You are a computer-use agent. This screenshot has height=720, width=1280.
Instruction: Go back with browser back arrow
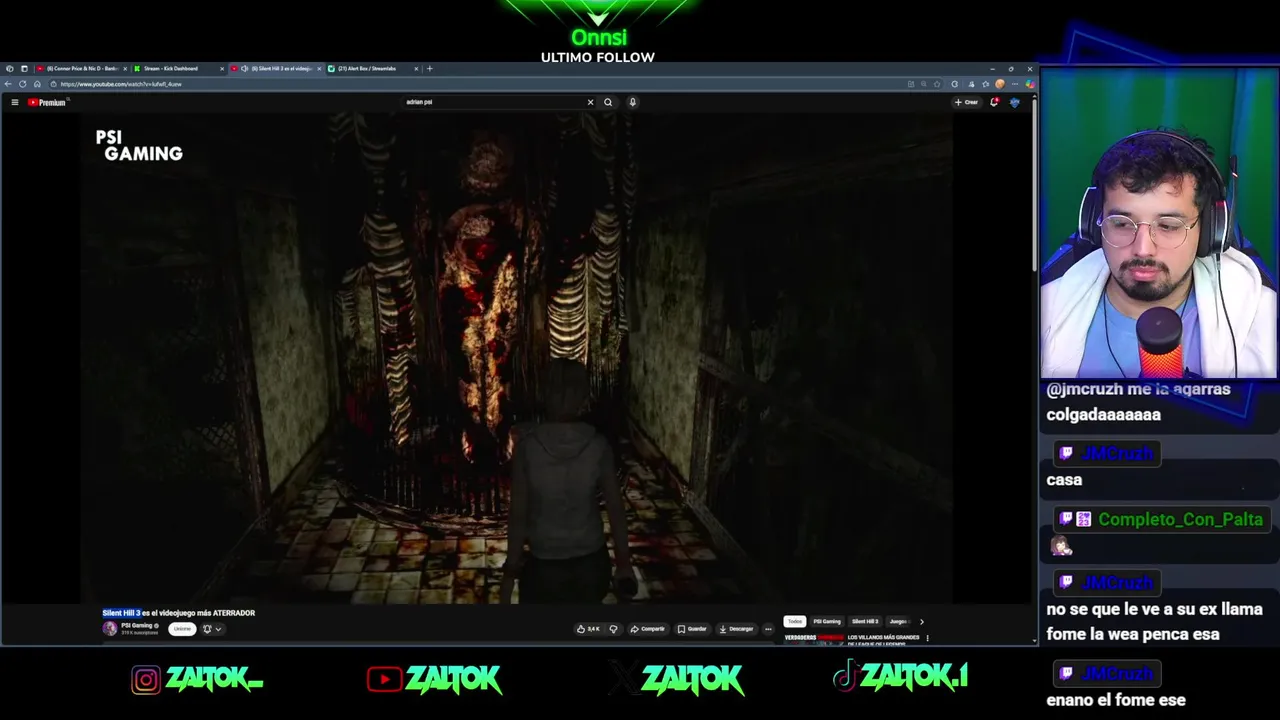8,84
